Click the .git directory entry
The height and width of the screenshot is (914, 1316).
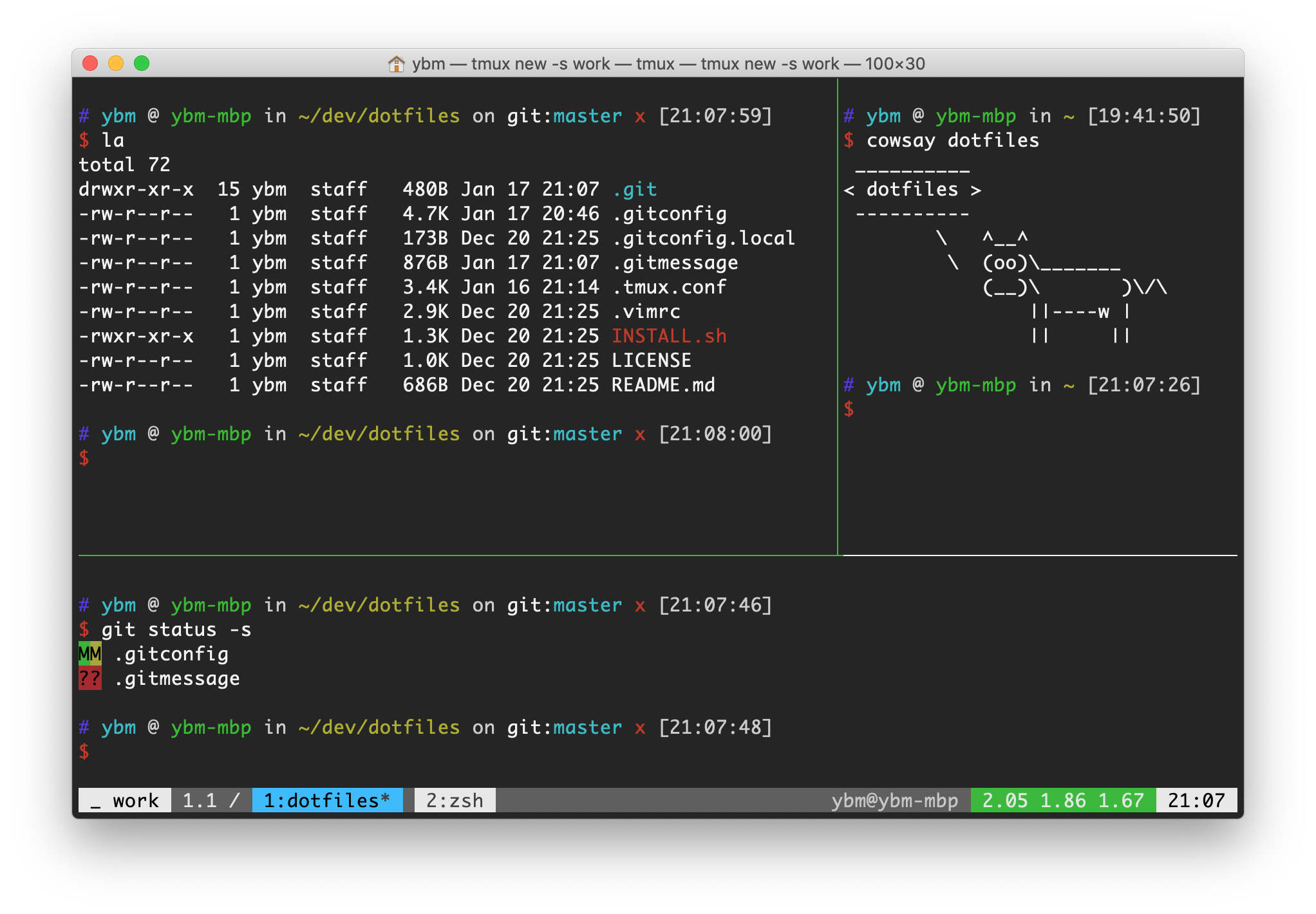[635, 189]
